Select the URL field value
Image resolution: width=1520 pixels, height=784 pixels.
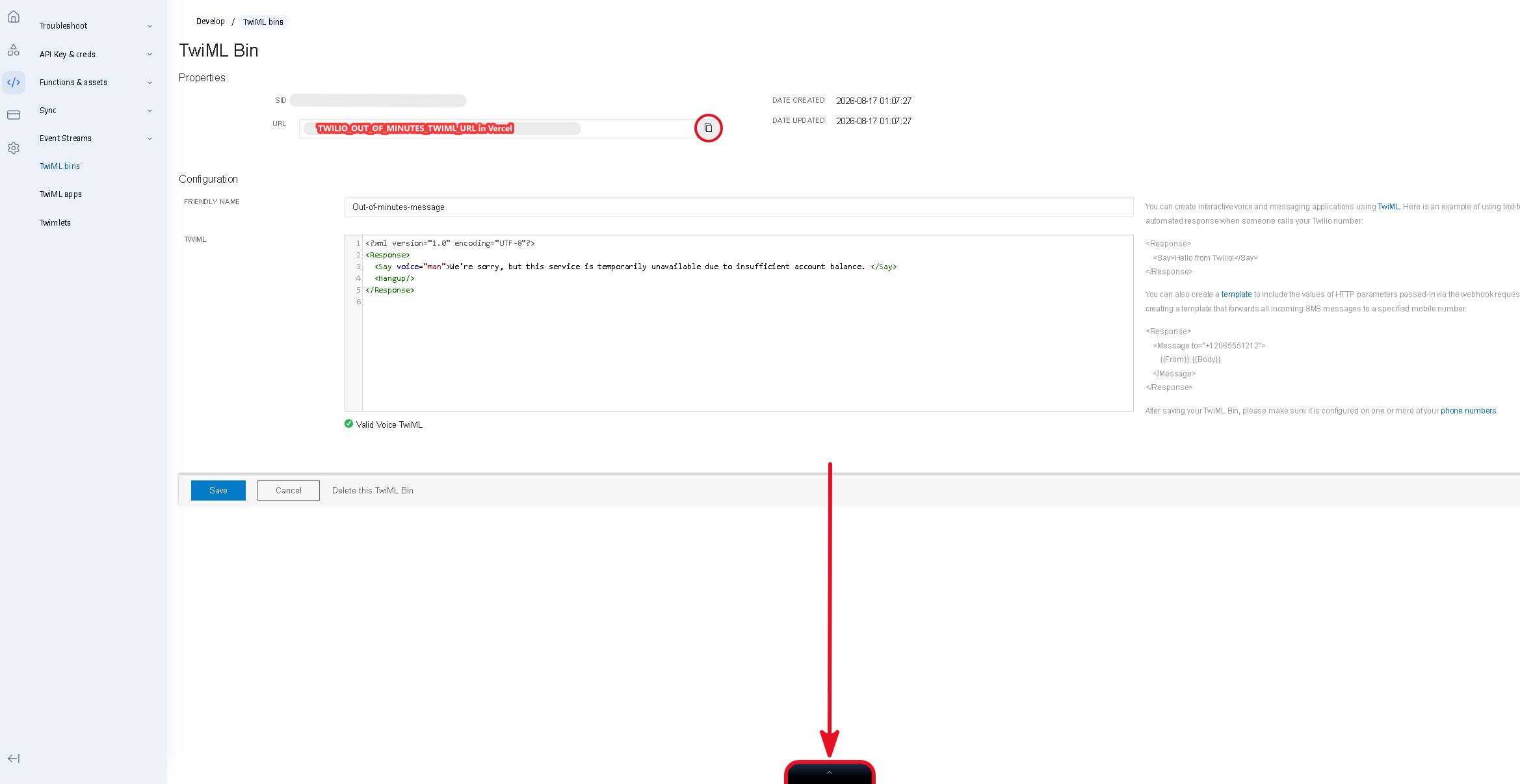pyautogui.click(x=497, y=129)
